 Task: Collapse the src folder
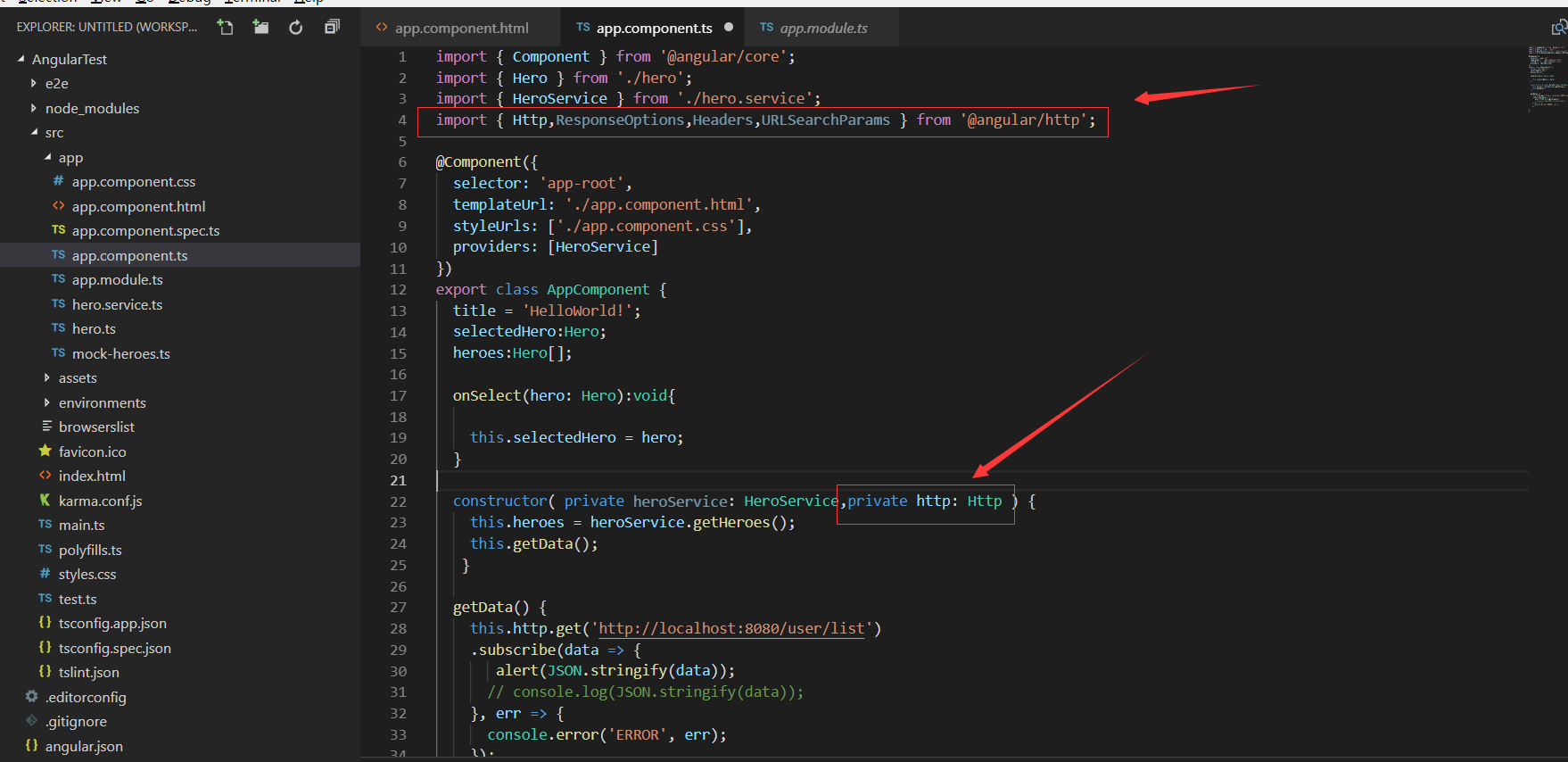point(34,132)
